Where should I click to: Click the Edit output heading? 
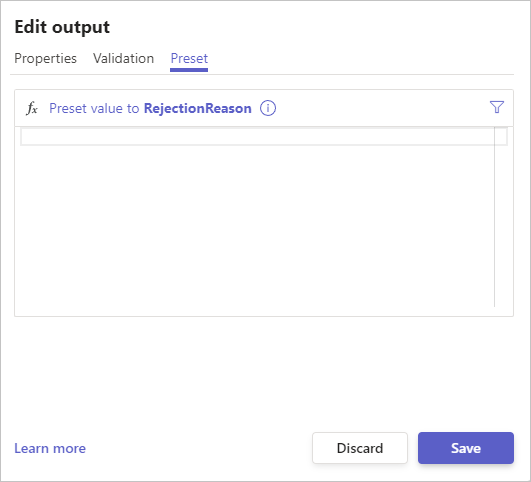pos(62,27)
